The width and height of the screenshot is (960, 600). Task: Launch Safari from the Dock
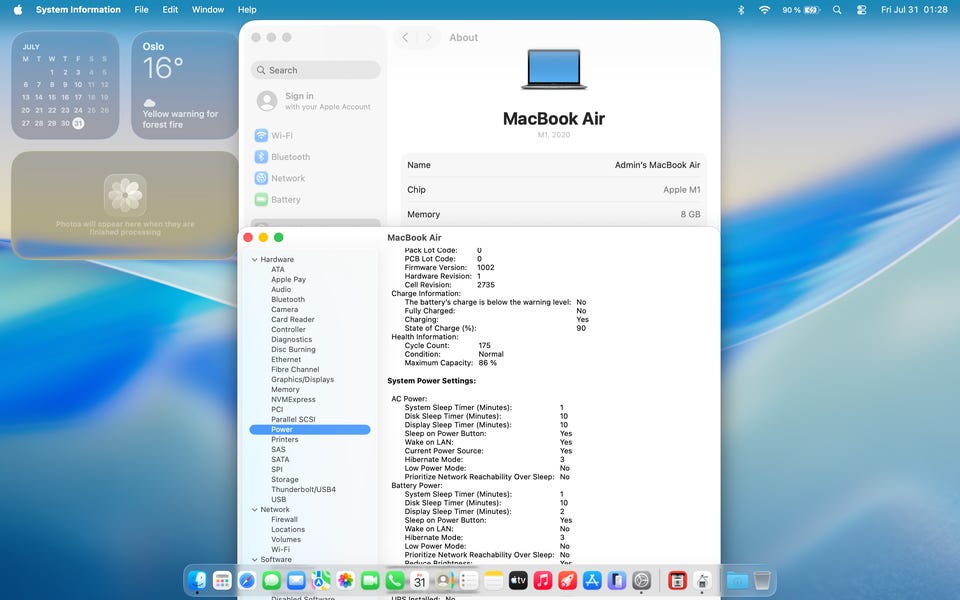coord(247,580)
